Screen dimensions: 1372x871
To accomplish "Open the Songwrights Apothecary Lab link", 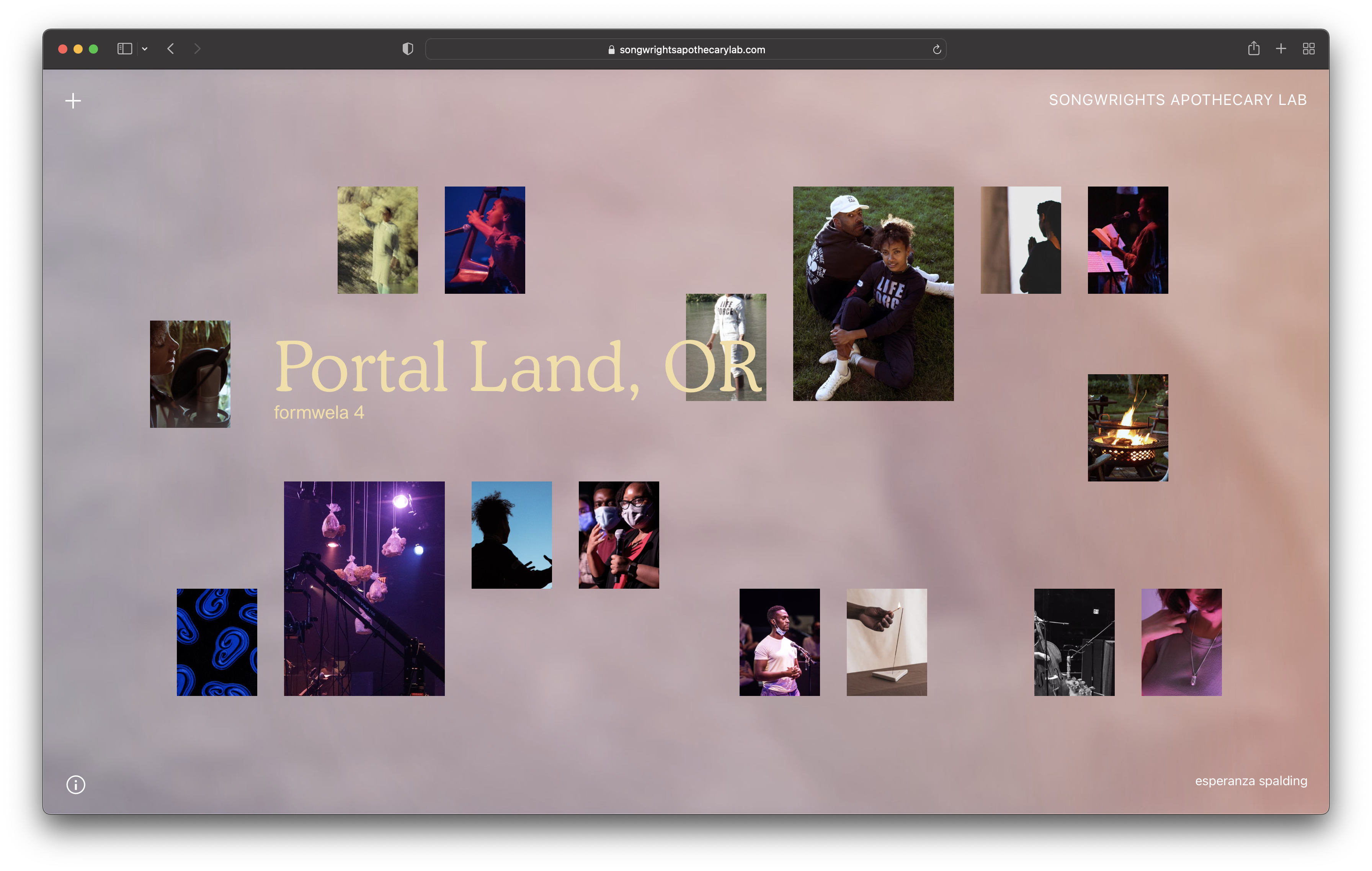I will tap(1178, 100).
